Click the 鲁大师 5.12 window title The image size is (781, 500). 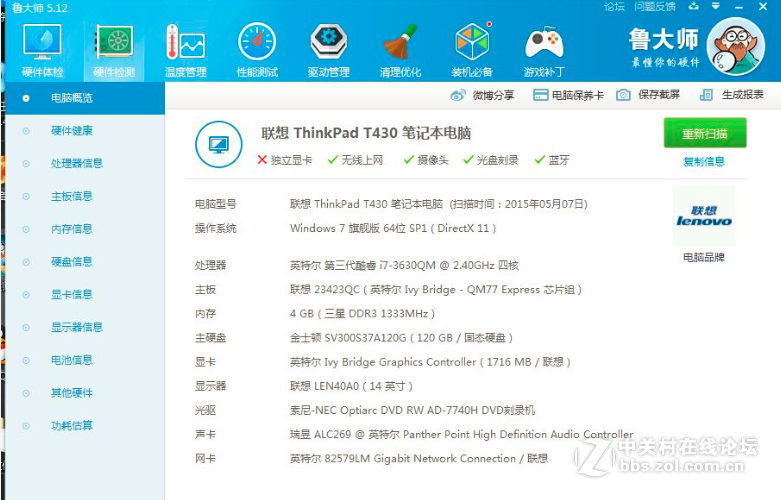pos(39,8)
